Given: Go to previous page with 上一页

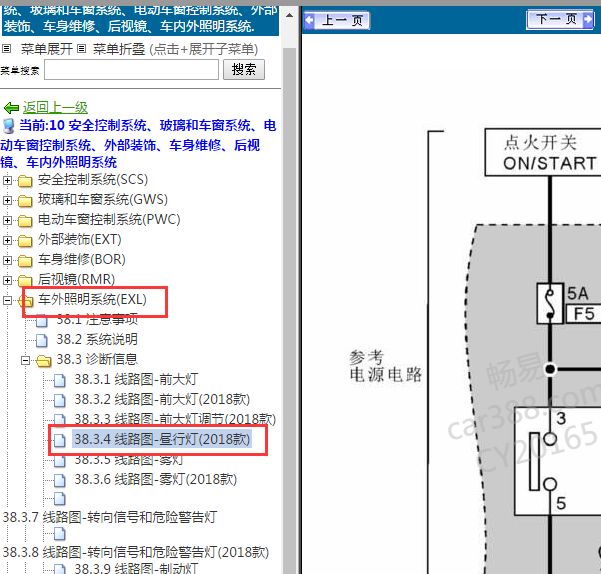Looking at the screenshot, I should click(x=337, y=20).
